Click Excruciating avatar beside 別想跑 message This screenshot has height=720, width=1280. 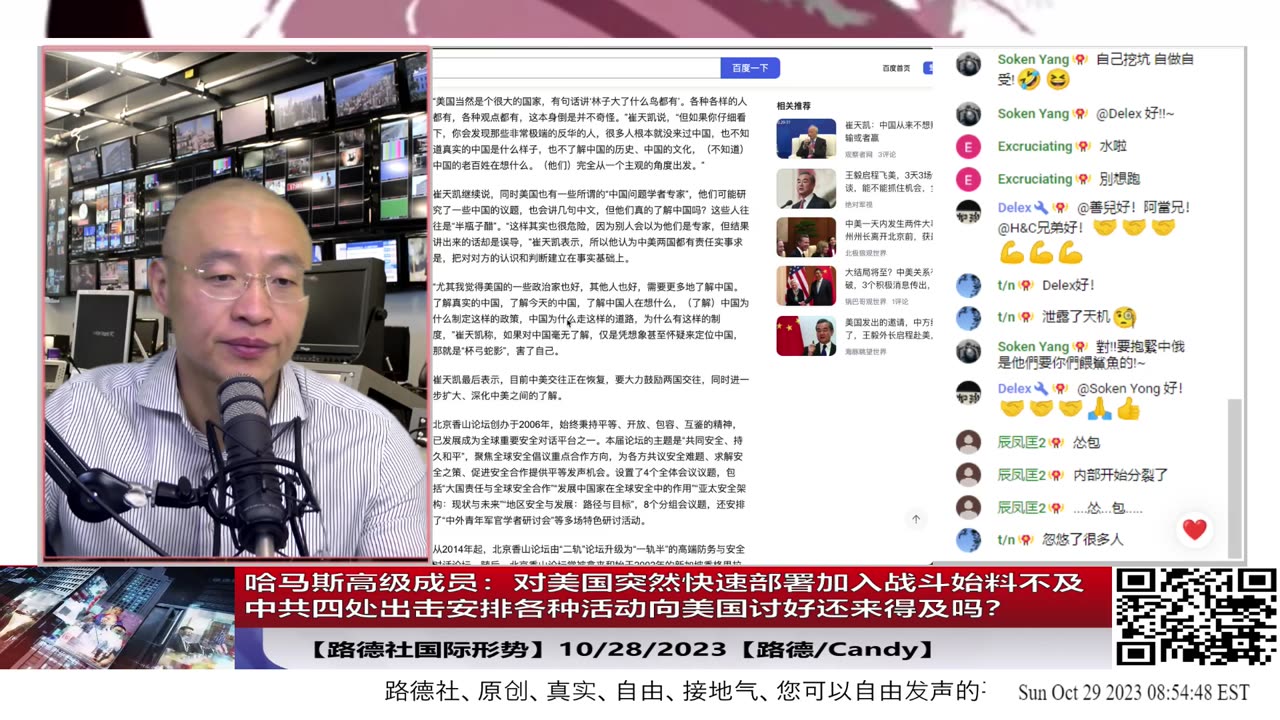pyautogui.click(x=968, y=180)
